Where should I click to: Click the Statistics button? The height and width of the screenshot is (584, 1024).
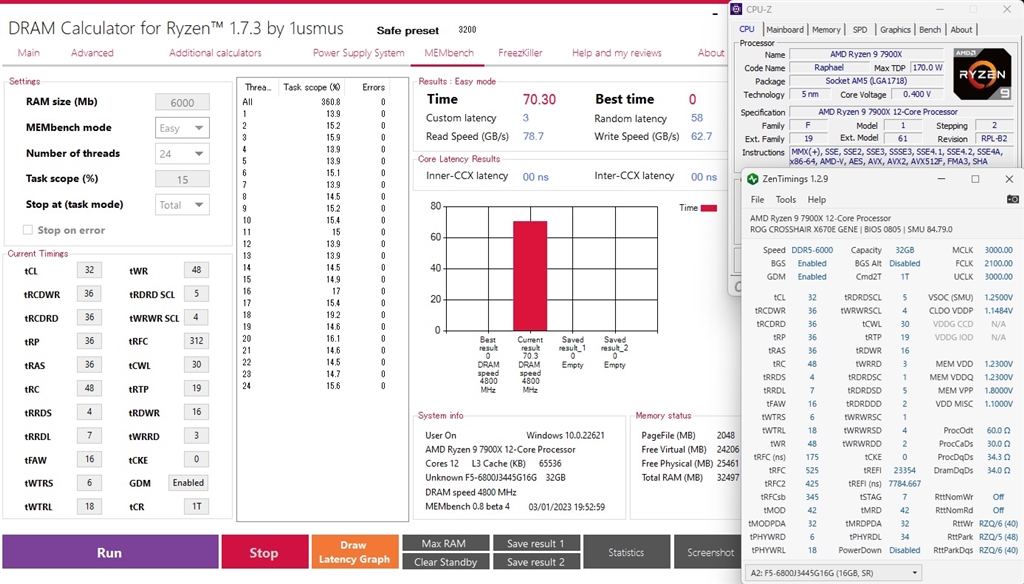[x=626, y=552]
